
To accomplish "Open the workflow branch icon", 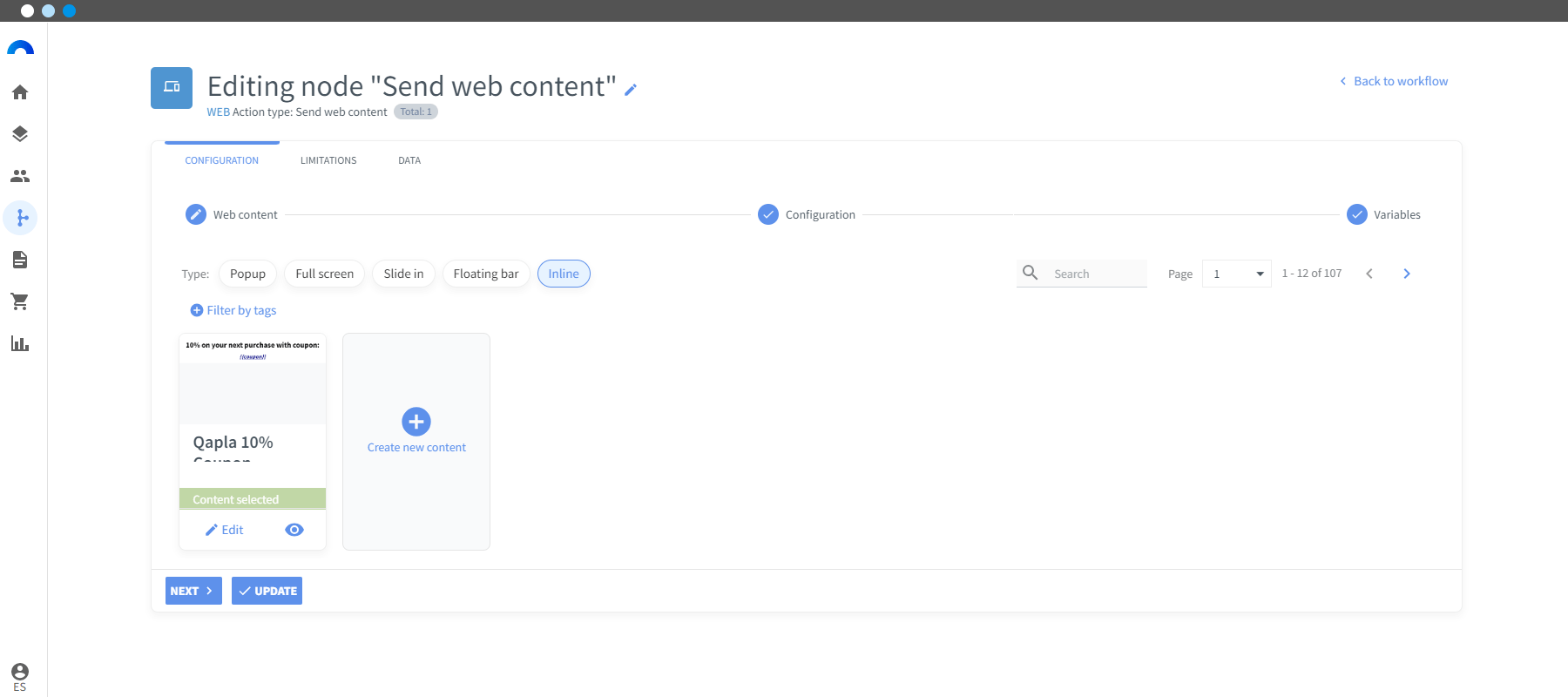I will (x=21, y=218).
